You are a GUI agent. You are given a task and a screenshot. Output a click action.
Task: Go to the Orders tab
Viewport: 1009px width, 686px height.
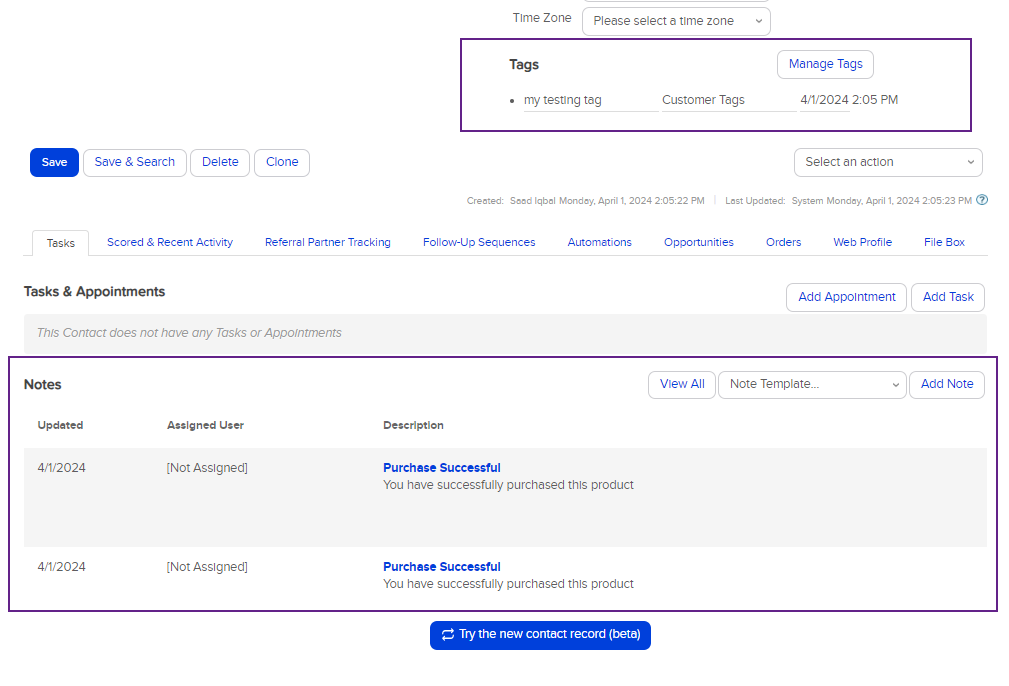(783, 243)
